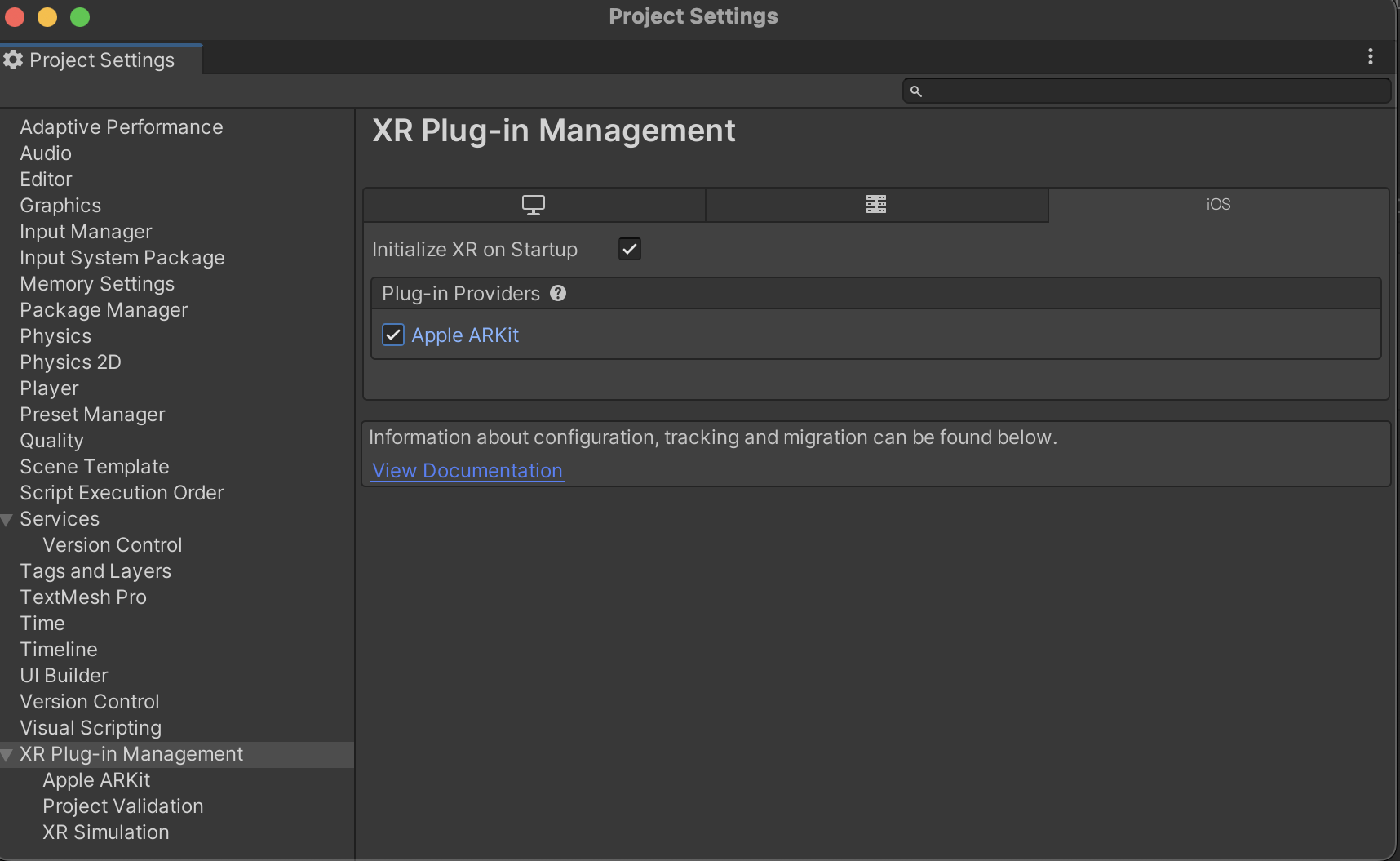
Task: Select Editor in the settings list
Action: click(x=46, y=180)
